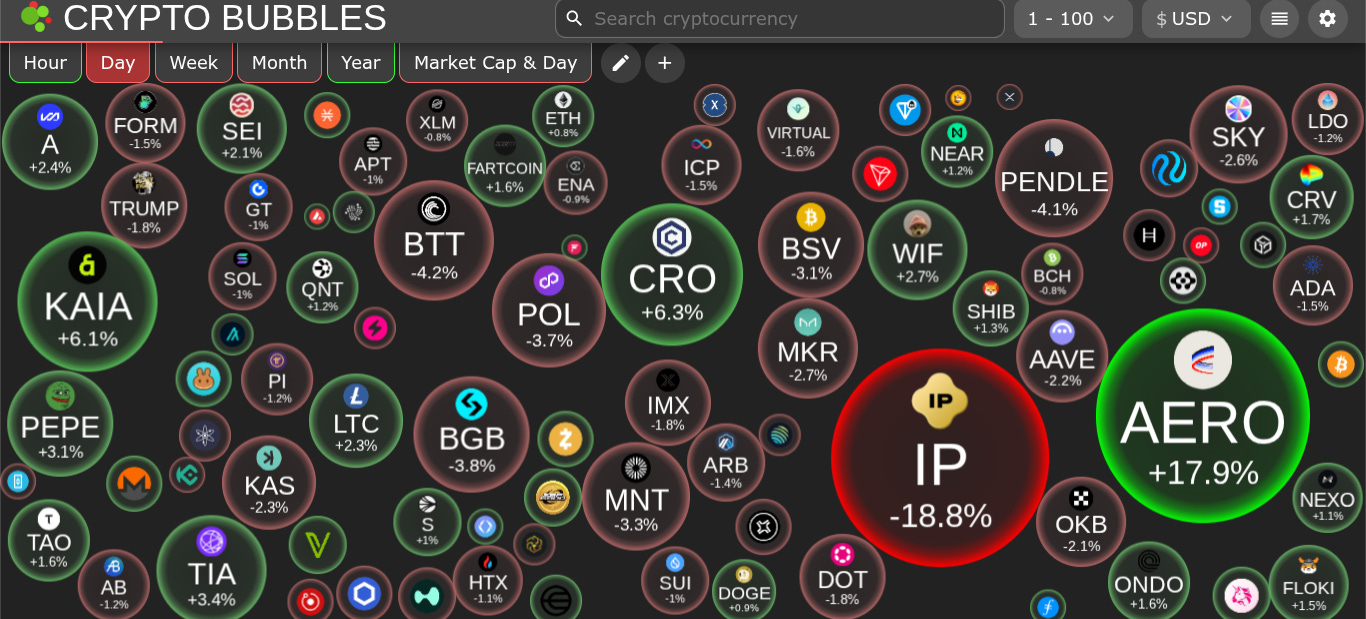
Task: Select the TRUMP bubble
Action: click(144, 205)
